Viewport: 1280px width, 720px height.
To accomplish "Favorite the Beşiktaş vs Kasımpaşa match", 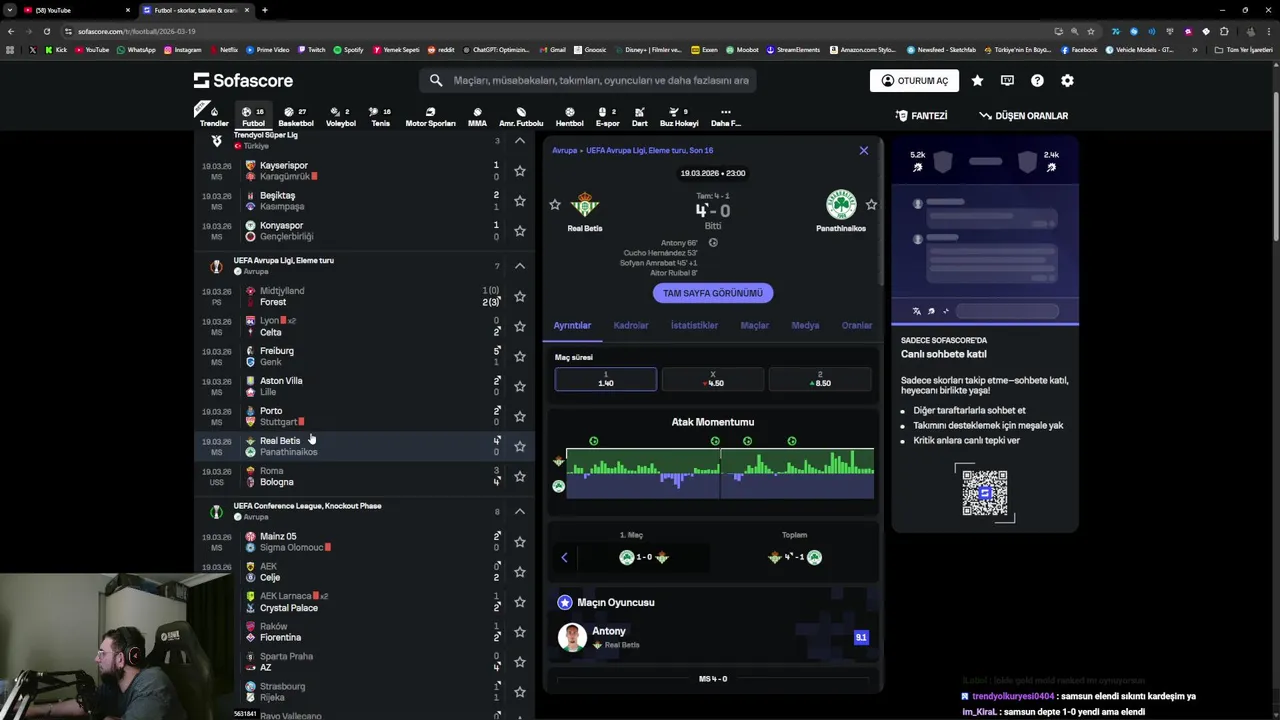I will coord(520,201).
